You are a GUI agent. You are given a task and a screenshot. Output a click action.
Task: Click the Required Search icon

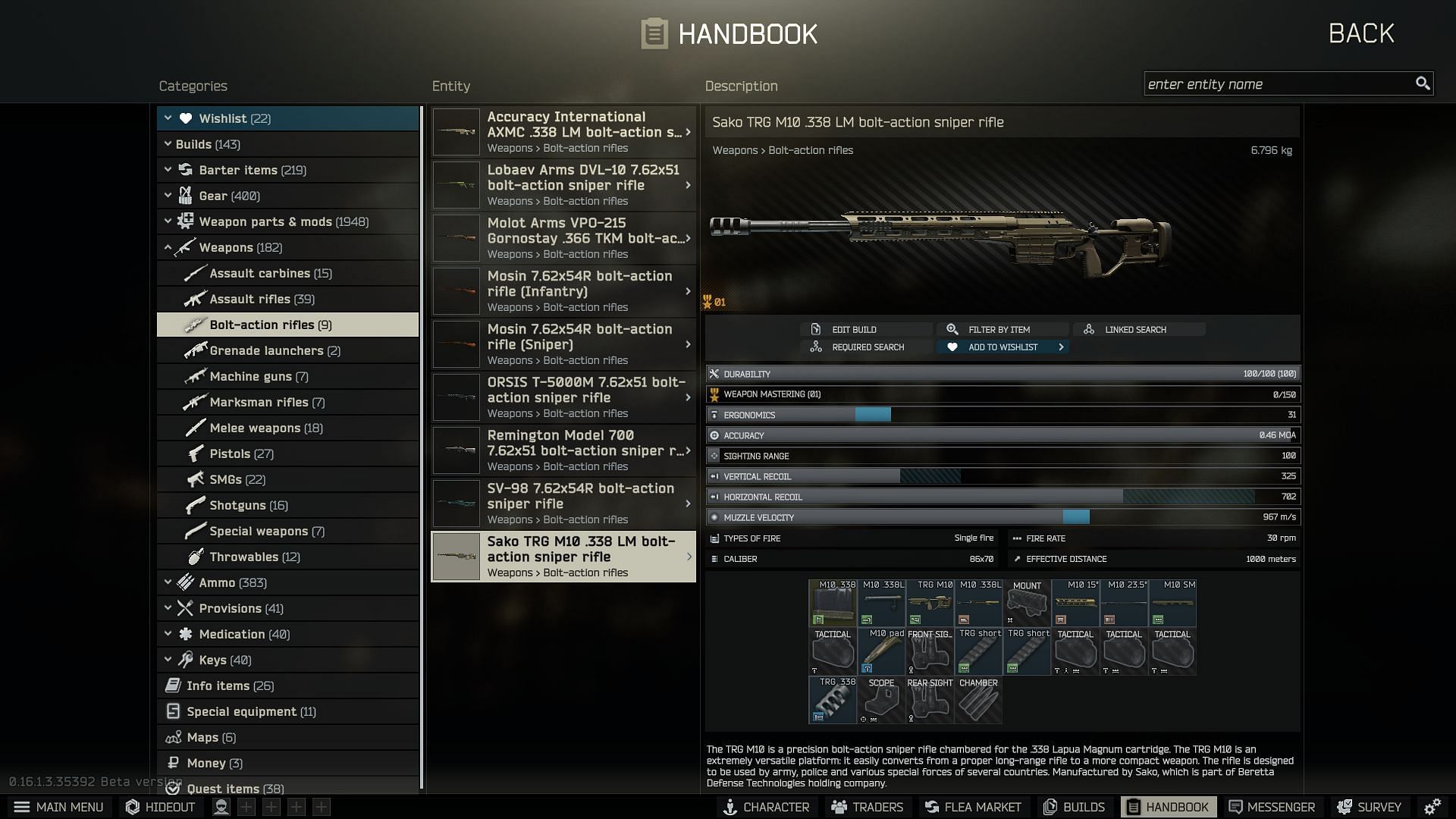pyautogui.click(x=814, y=346)
